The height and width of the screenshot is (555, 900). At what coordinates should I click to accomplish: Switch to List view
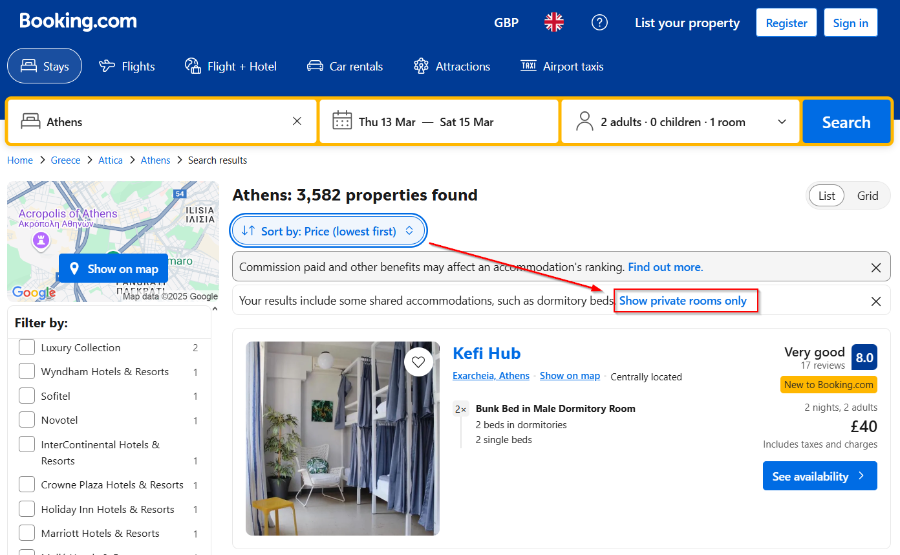coord(827,196)
